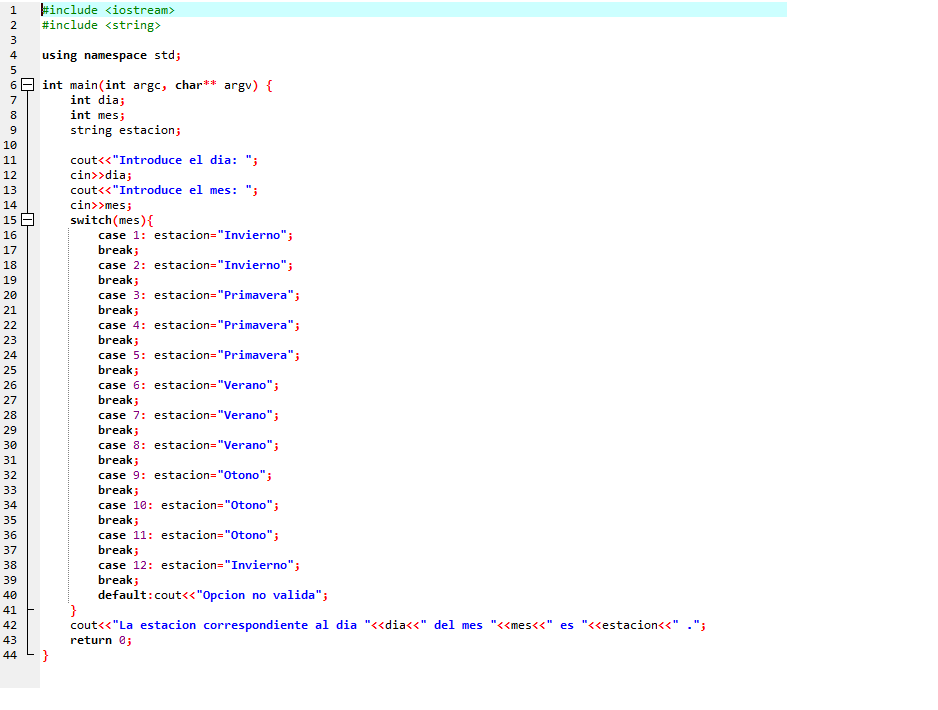
Task: Select the 'int dia;' declaration
Action: (98, 100)
